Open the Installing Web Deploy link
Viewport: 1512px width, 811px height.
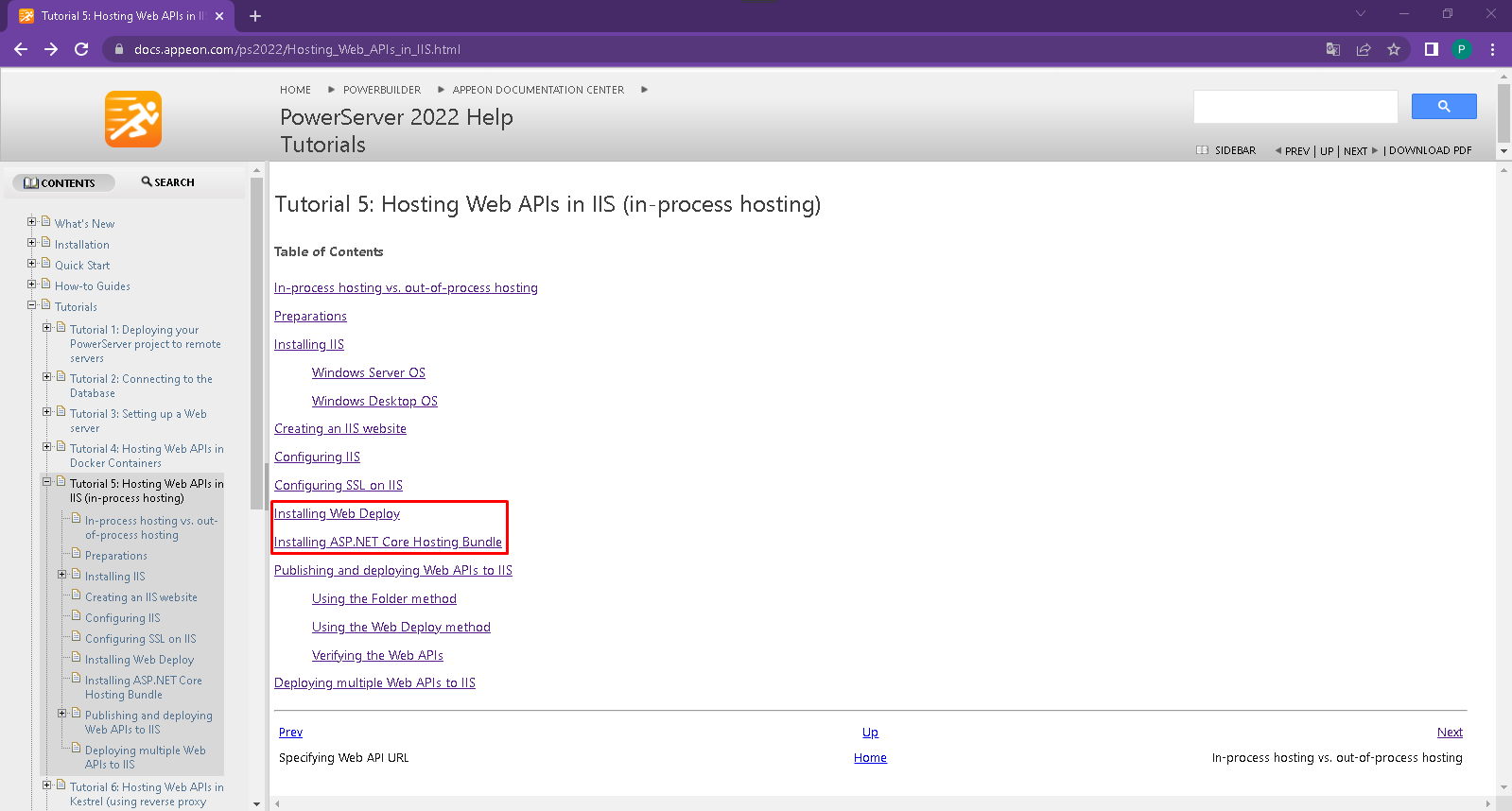tap(337, 513)
